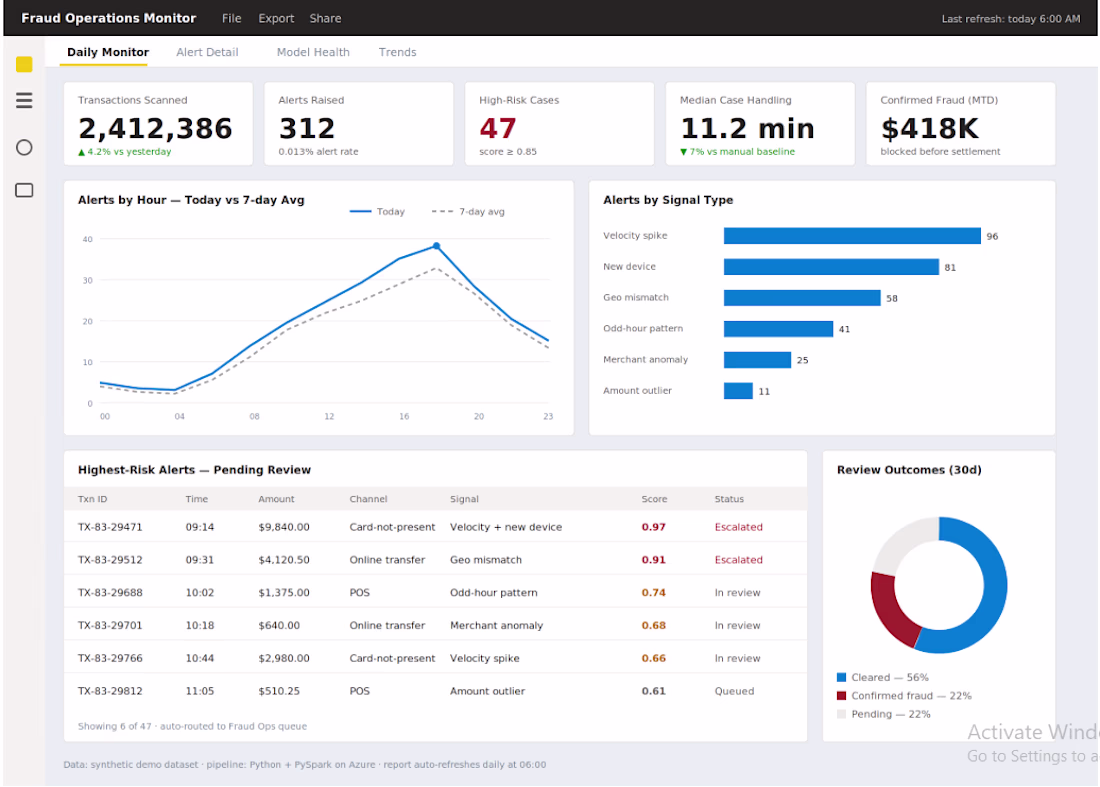Image resolution: width=1100 pixels, height=787 pixels.
Task: Click the Median Case Handling 11.2 min value
Action: tap(747, 128)
